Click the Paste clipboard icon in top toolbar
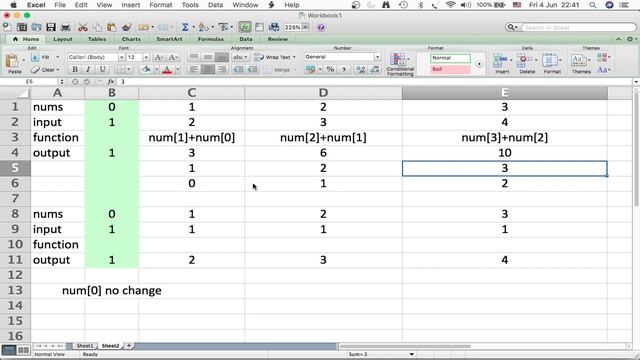The width and height of the screenshot is (640, 360). [x=111, y=27]
